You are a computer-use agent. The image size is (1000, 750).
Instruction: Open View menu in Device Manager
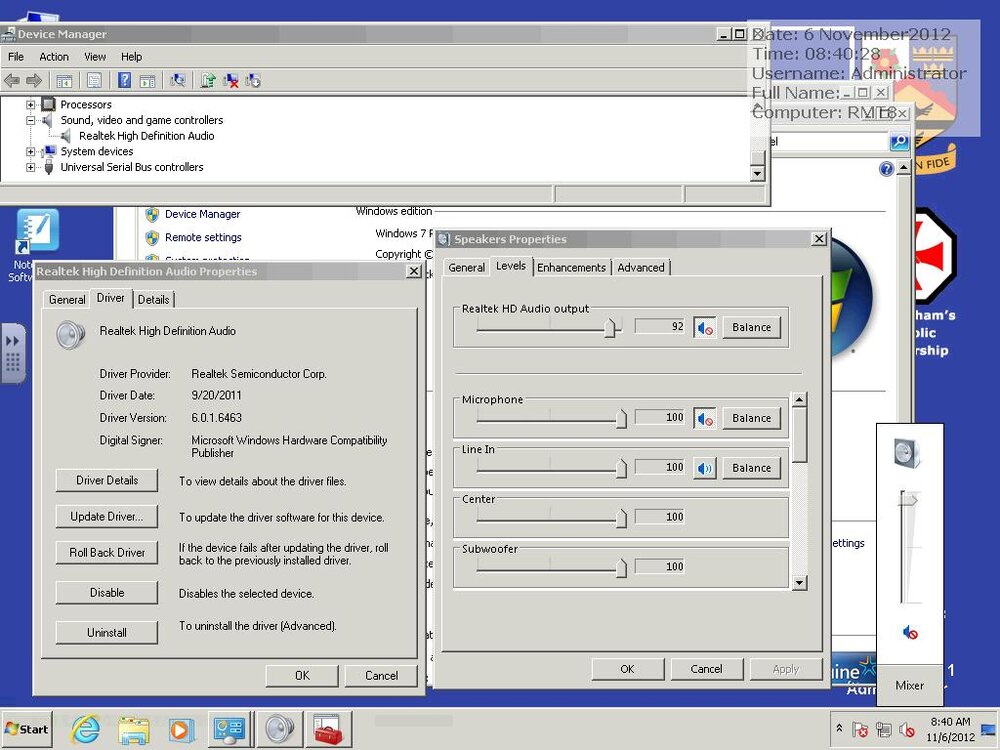pos(95,57)
